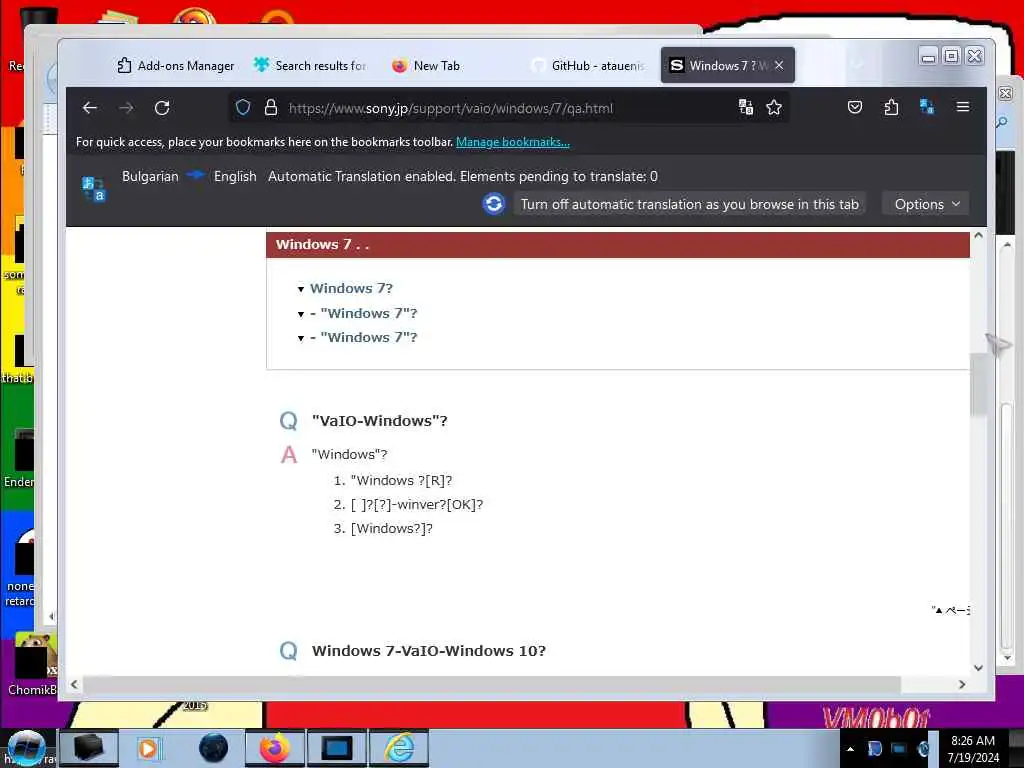Screen dimensions: 1024x768
Task: Switch to the GitHub tab
Action: pyautogui.click(x=588, y=65)
